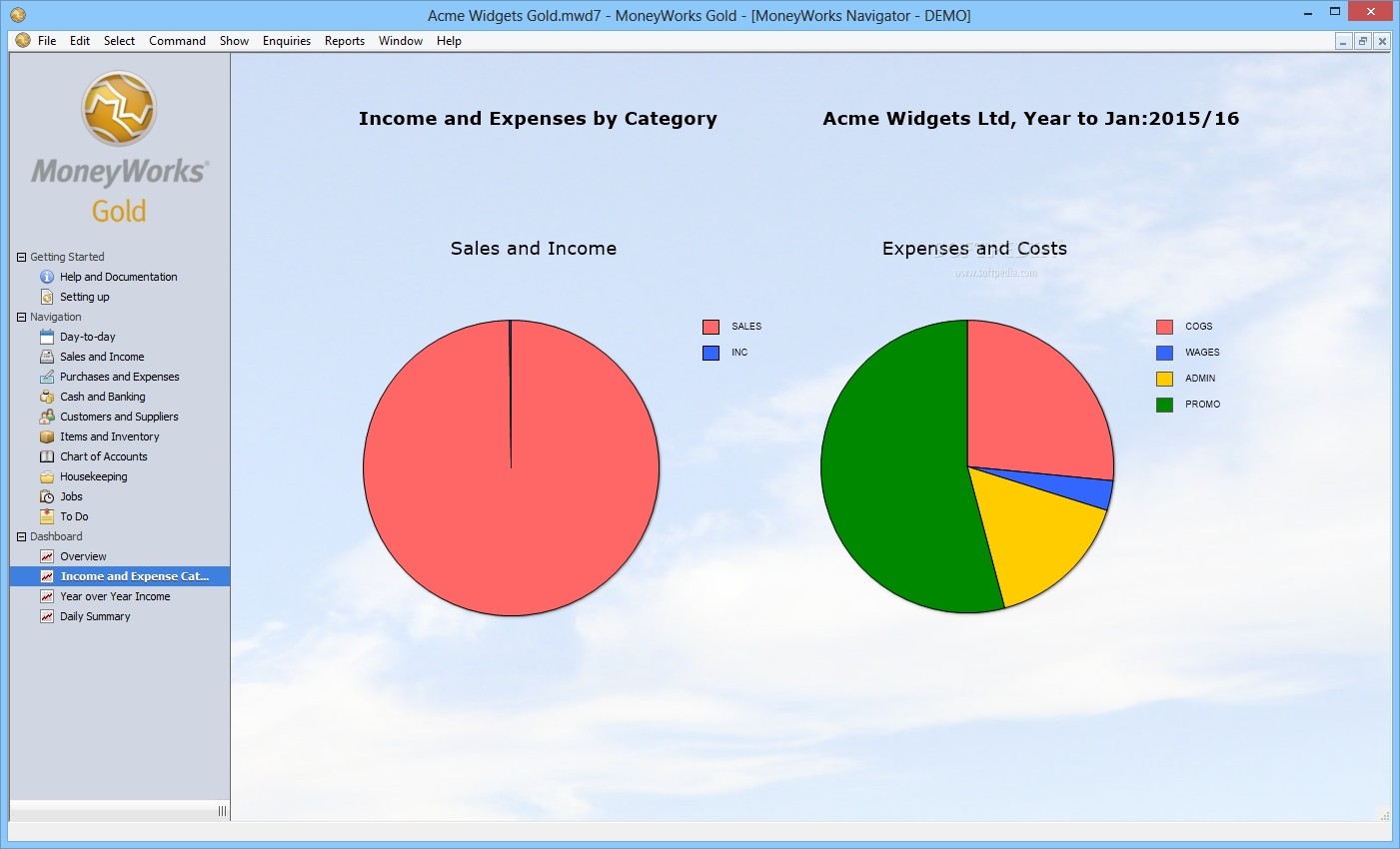The image size is (1400, 849).
Task: Click the Help and Documentation info icon
Action: coord(47,277)
